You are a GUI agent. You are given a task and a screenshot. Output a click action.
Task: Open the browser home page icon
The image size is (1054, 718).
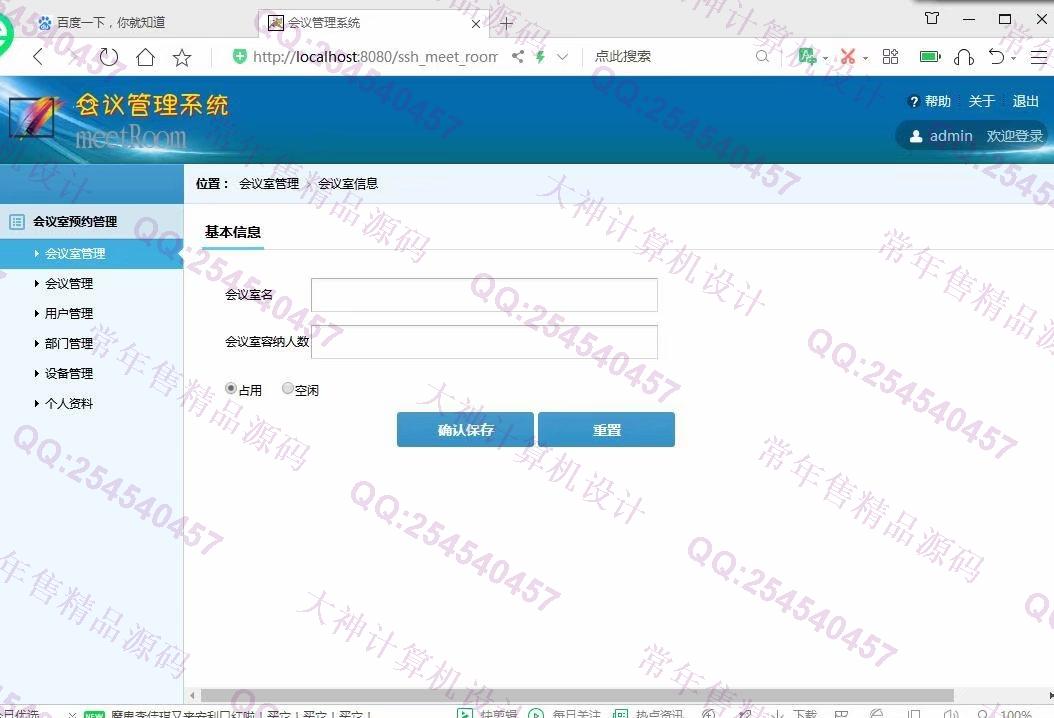point(145,57)
